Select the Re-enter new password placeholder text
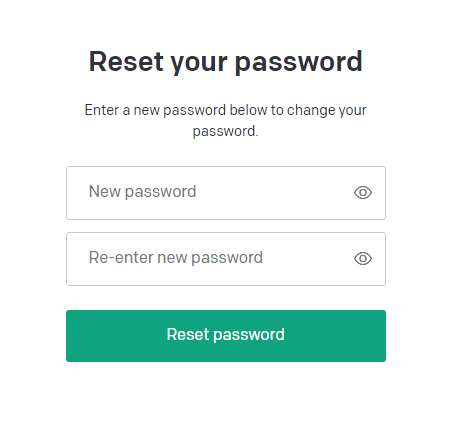Image resolution: width=454 pixels, height=421 pixels. coord(176,258)
